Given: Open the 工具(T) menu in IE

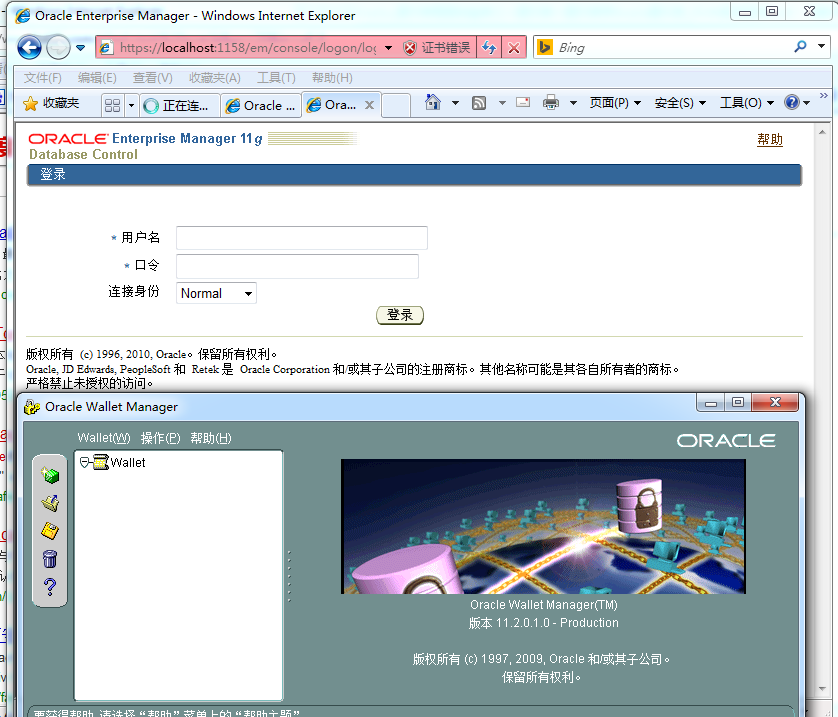Looking at the screenshot, I should (276, 78).
